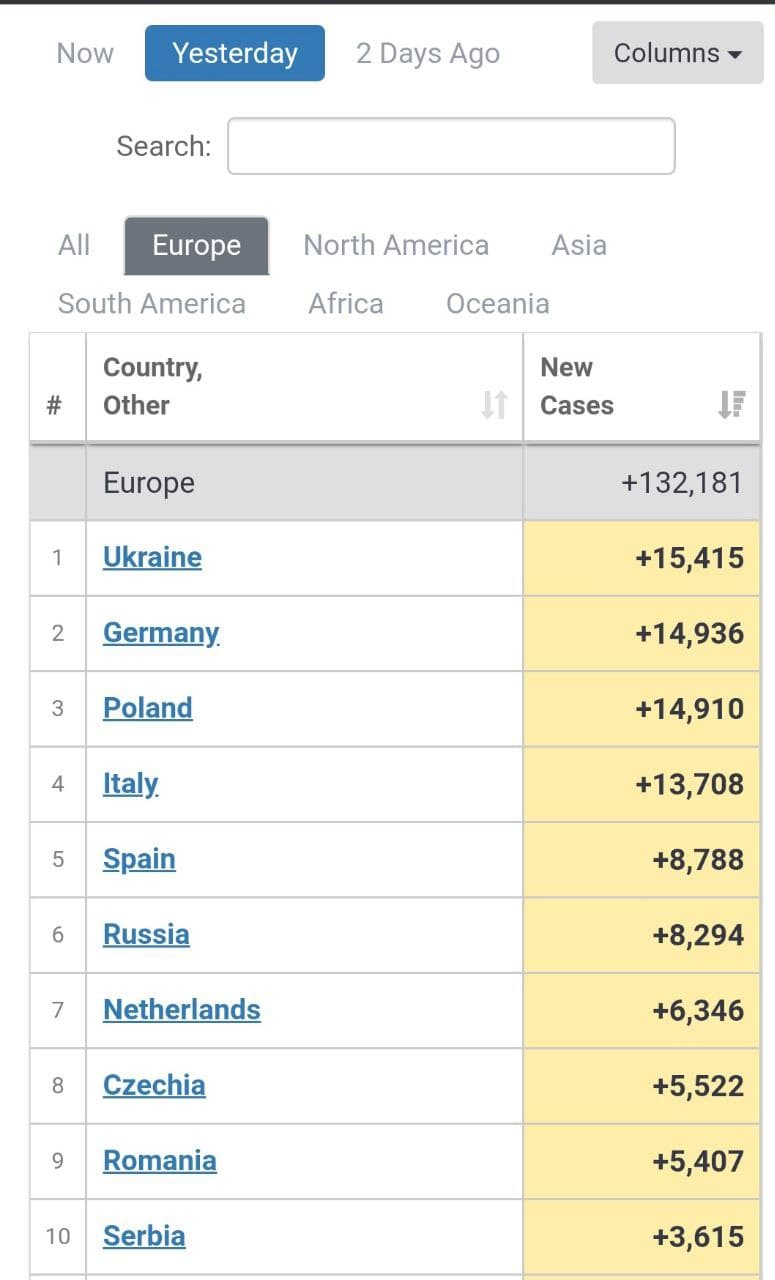Open the All countries view
The width and height of the screenshot is (775, 1280).
[73, 245]
